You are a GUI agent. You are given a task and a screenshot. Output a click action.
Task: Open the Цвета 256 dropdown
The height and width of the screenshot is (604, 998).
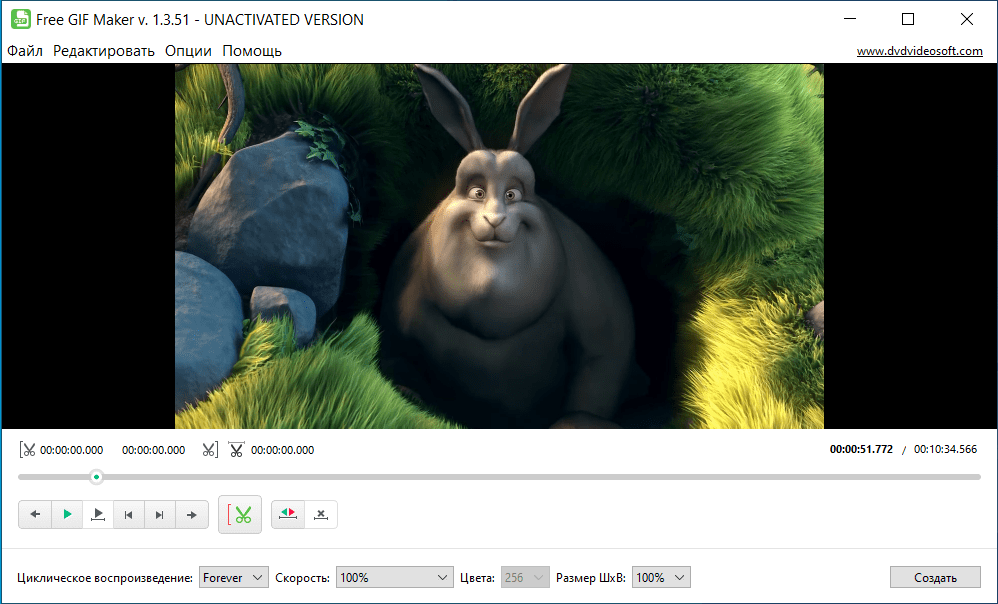pyautogui.click(x=525, y=577)
